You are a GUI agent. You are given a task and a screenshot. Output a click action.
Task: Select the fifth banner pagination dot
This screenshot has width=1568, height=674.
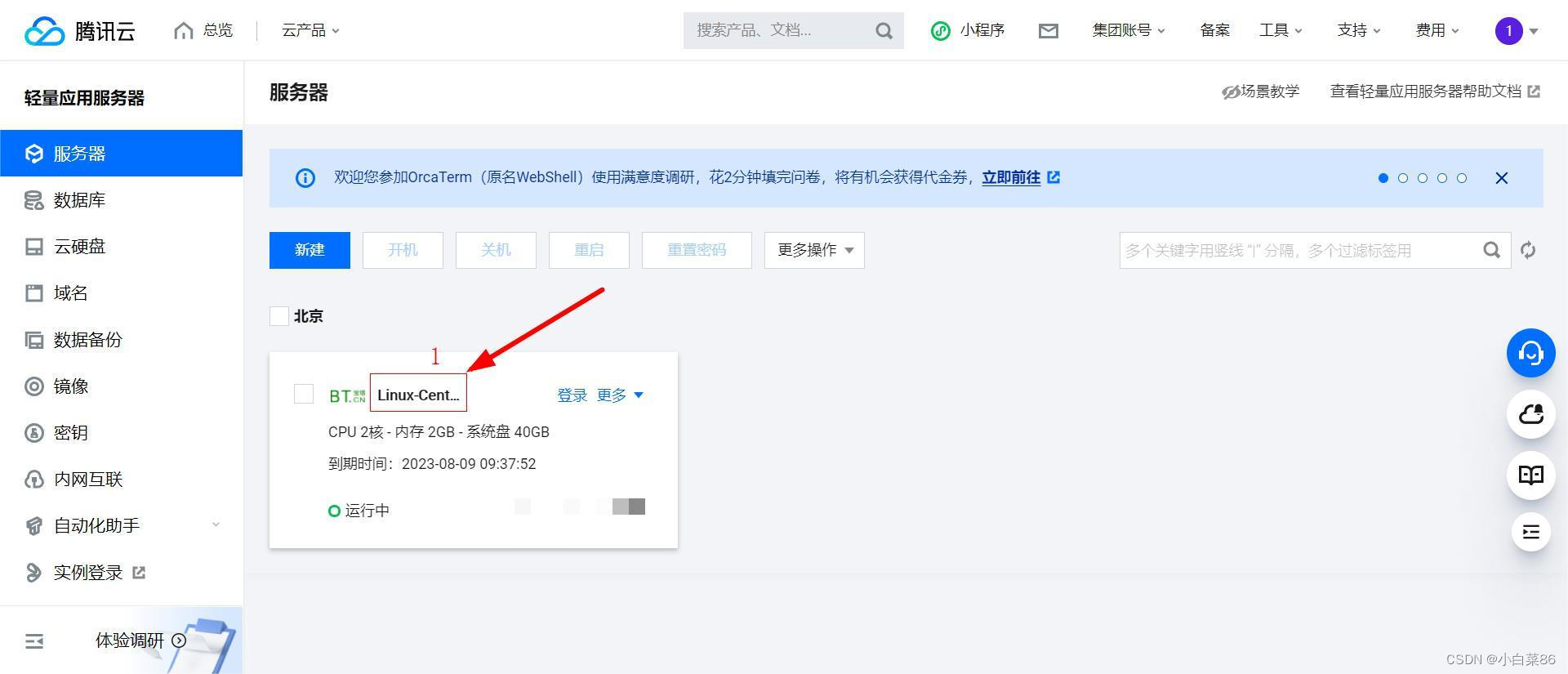click(x=1462, y=178)
